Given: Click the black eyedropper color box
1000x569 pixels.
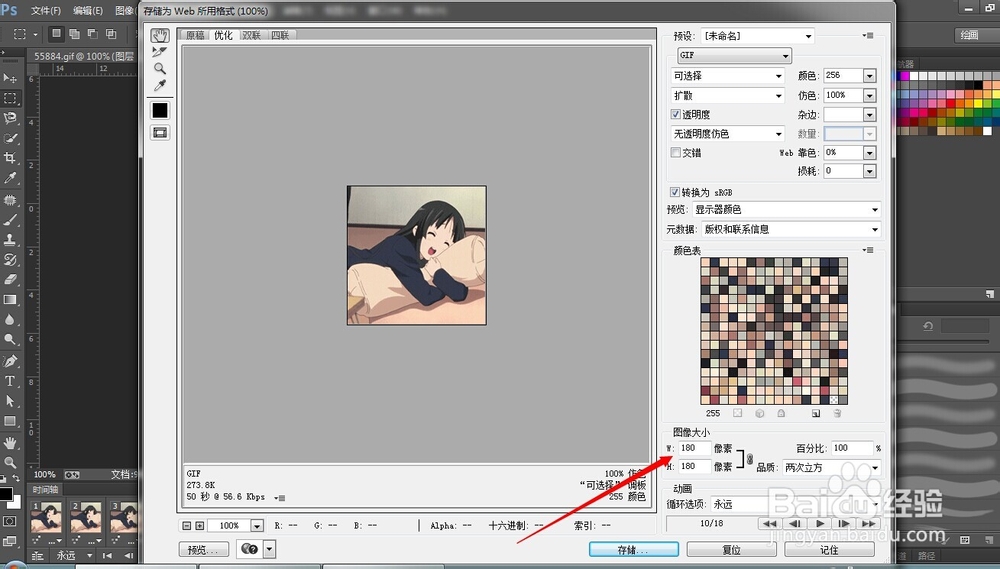Looking at the screenshot, I should pyautogui.click(x=159, y=110).
